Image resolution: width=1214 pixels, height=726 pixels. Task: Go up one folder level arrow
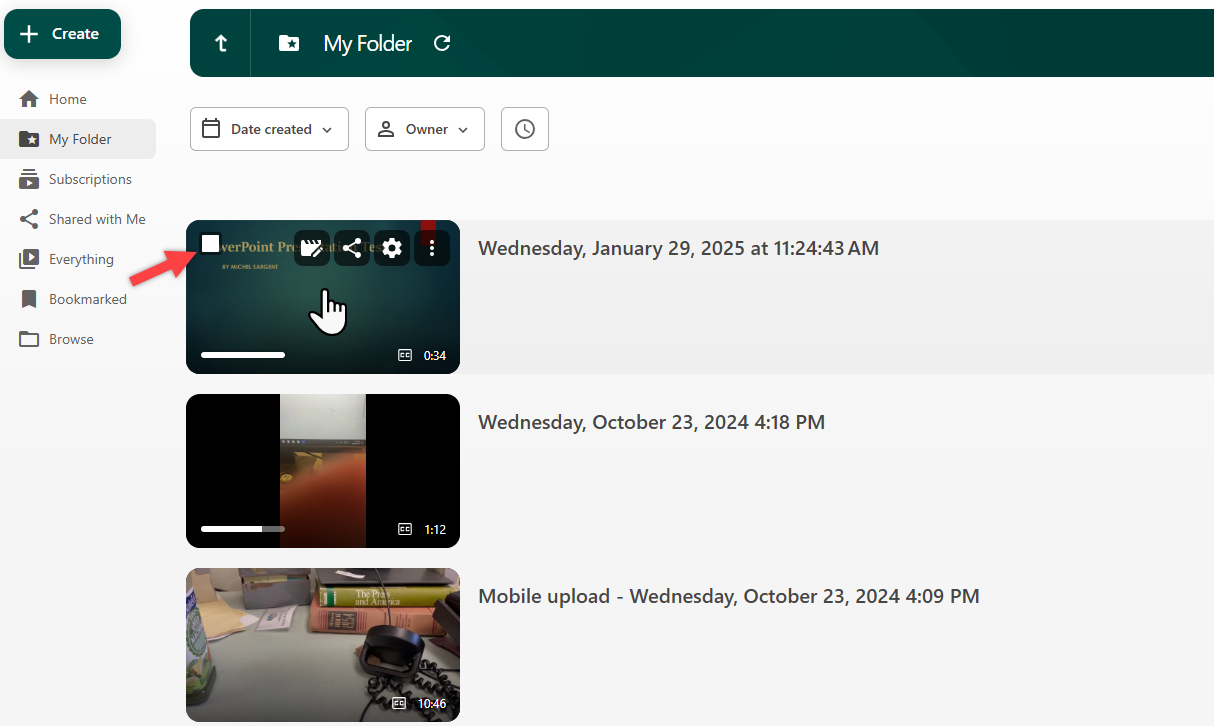221,43
